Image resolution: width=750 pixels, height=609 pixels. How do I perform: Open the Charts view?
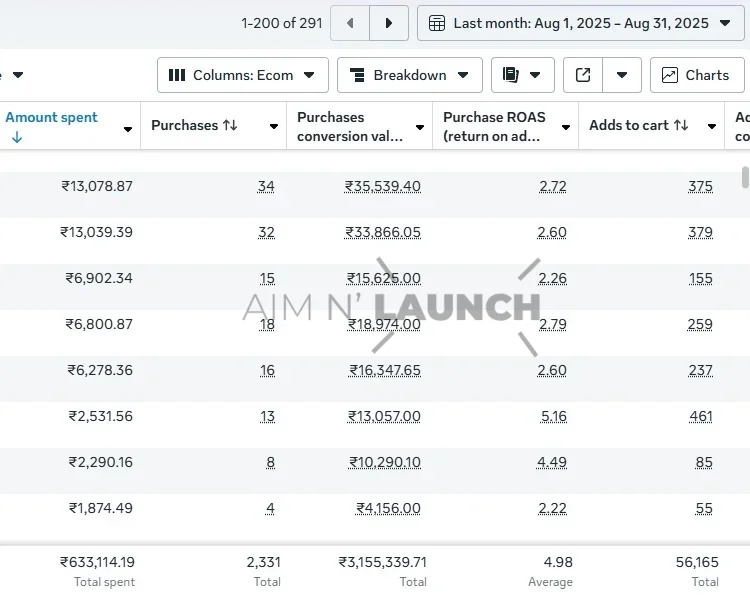pos(696,75)
